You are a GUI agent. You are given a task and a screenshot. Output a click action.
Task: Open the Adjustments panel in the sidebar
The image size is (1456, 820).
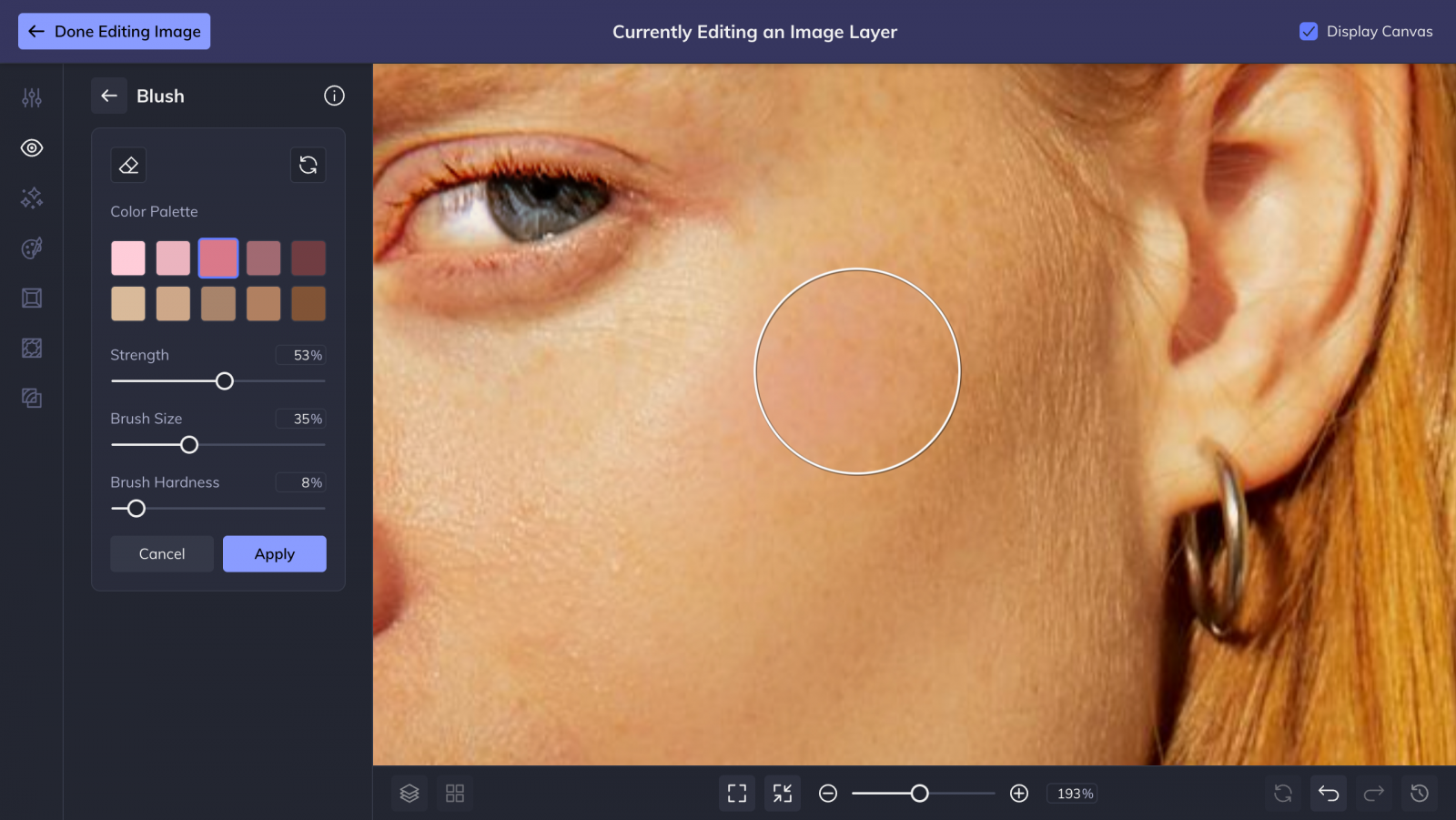coord(31,97)
